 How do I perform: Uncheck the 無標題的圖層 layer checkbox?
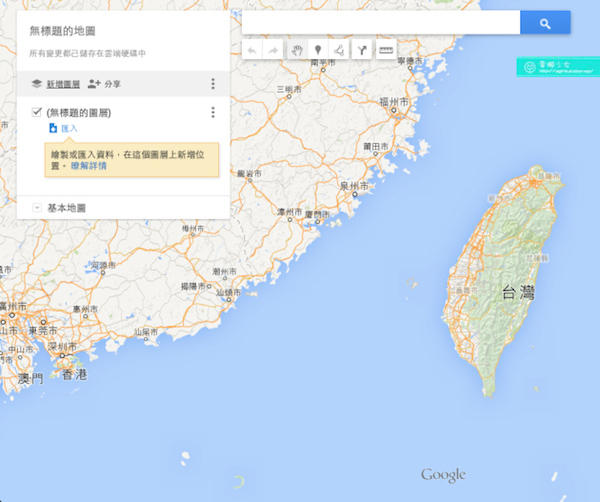point(37,112)
